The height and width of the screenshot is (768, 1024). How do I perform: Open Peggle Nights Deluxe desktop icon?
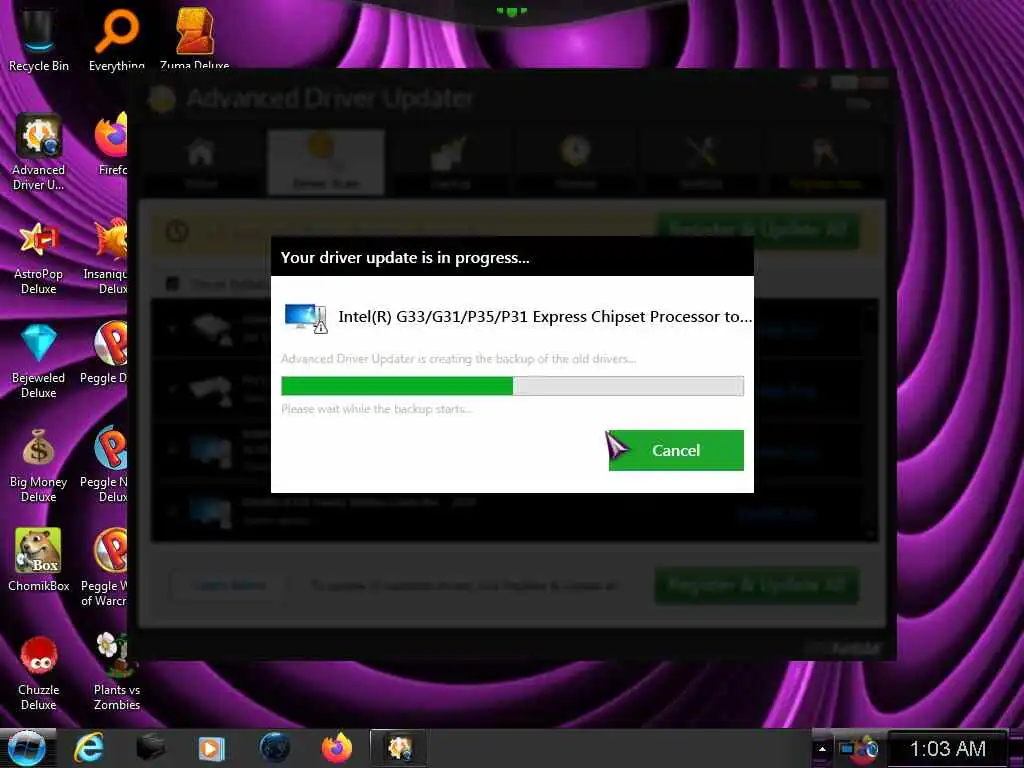[x=106, y=465]
